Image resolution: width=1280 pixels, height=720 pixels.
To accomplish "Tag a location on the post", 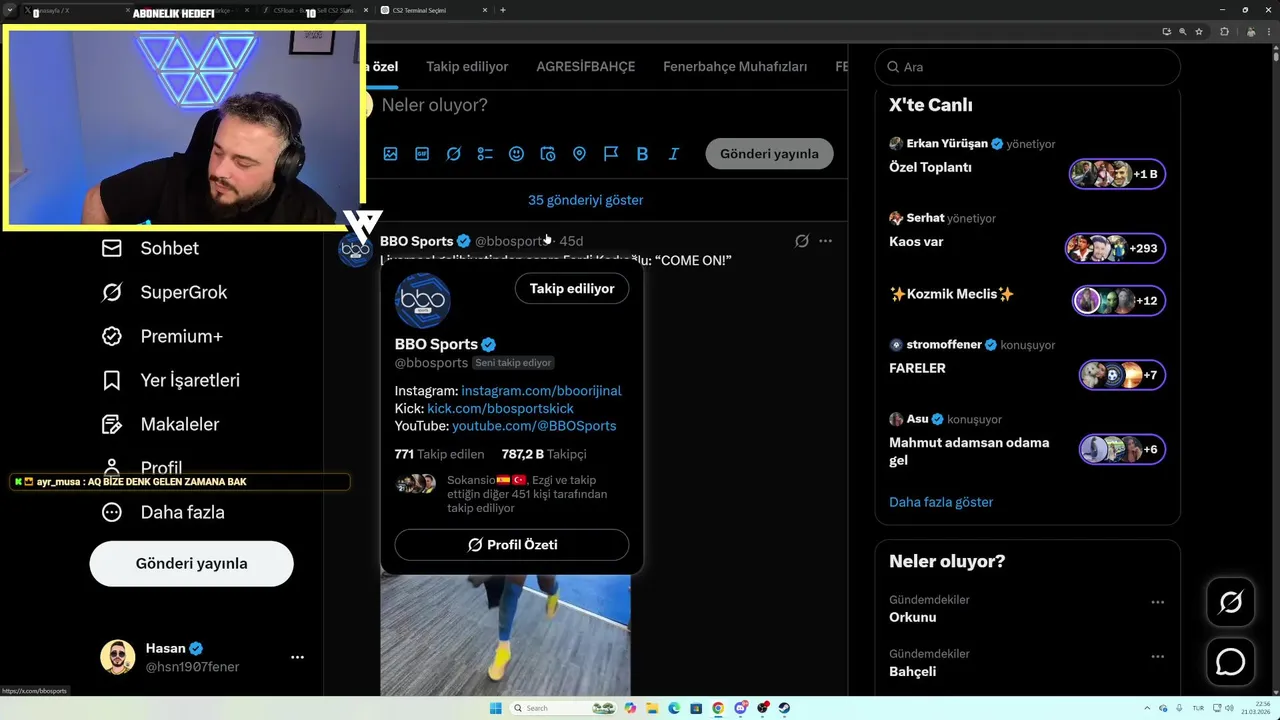I will 579,154.
